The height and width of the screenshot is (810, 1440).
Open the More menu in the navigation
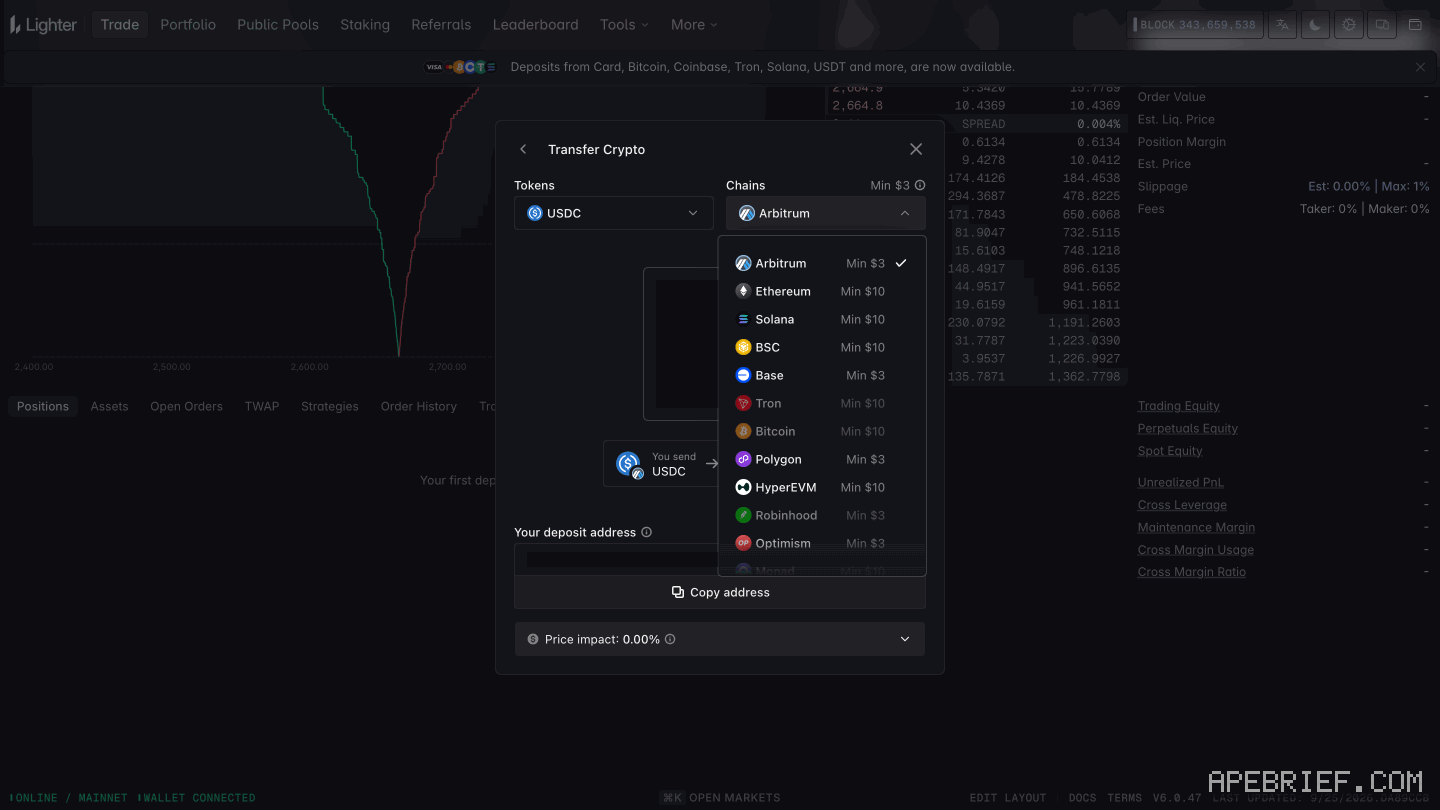(694, 25)
